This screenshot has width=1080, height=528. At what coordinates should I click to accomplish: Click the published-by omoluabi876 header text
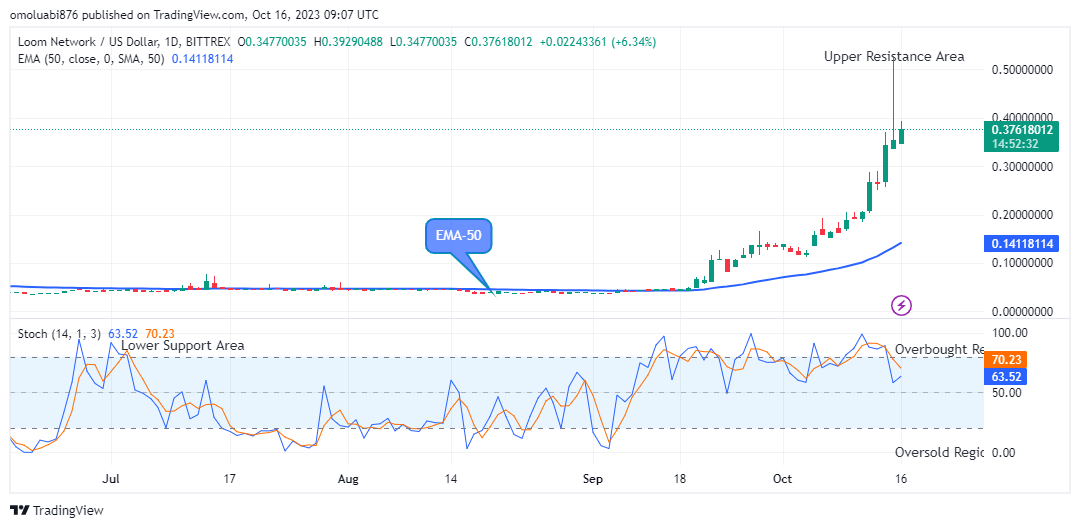tap(194, 14)
